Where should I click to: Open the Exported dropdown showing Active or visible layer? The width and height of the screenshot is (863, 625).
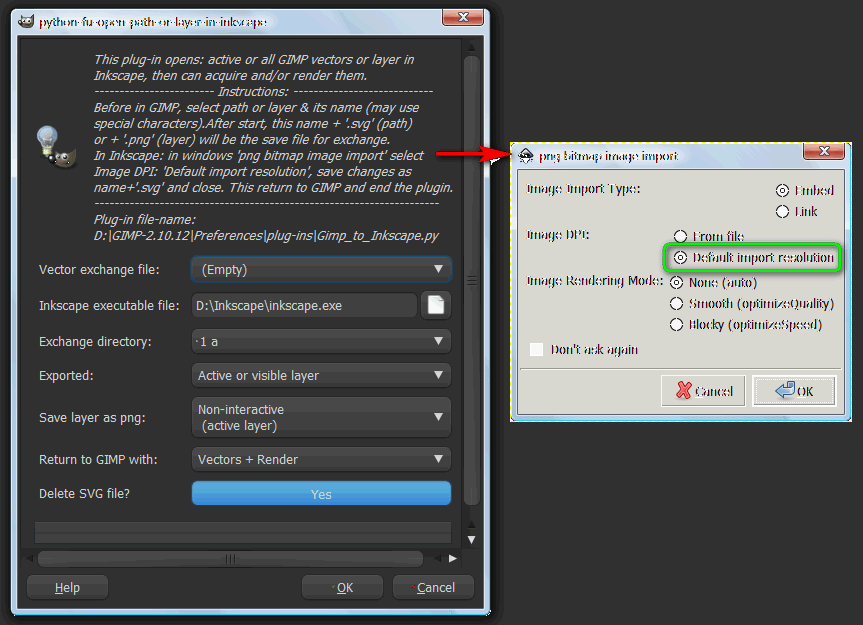tap(321, 375)
